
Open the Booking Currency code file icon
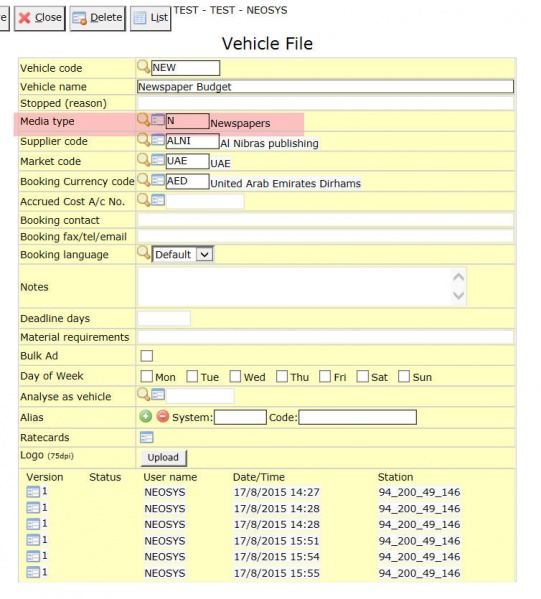pos(158,180)
